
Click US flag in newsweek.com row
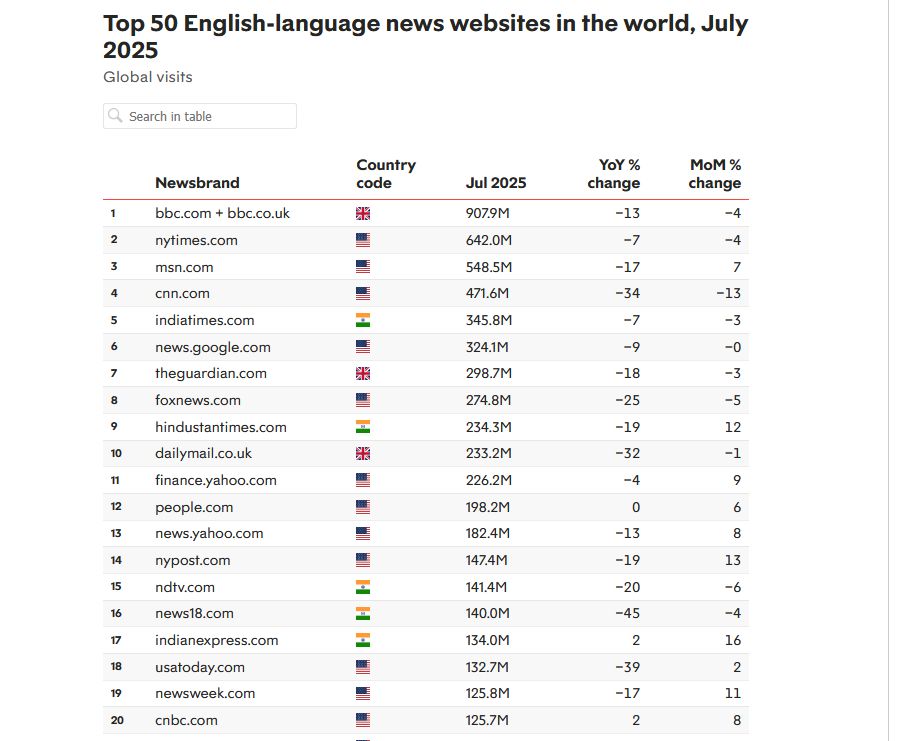tap(363, 694)
